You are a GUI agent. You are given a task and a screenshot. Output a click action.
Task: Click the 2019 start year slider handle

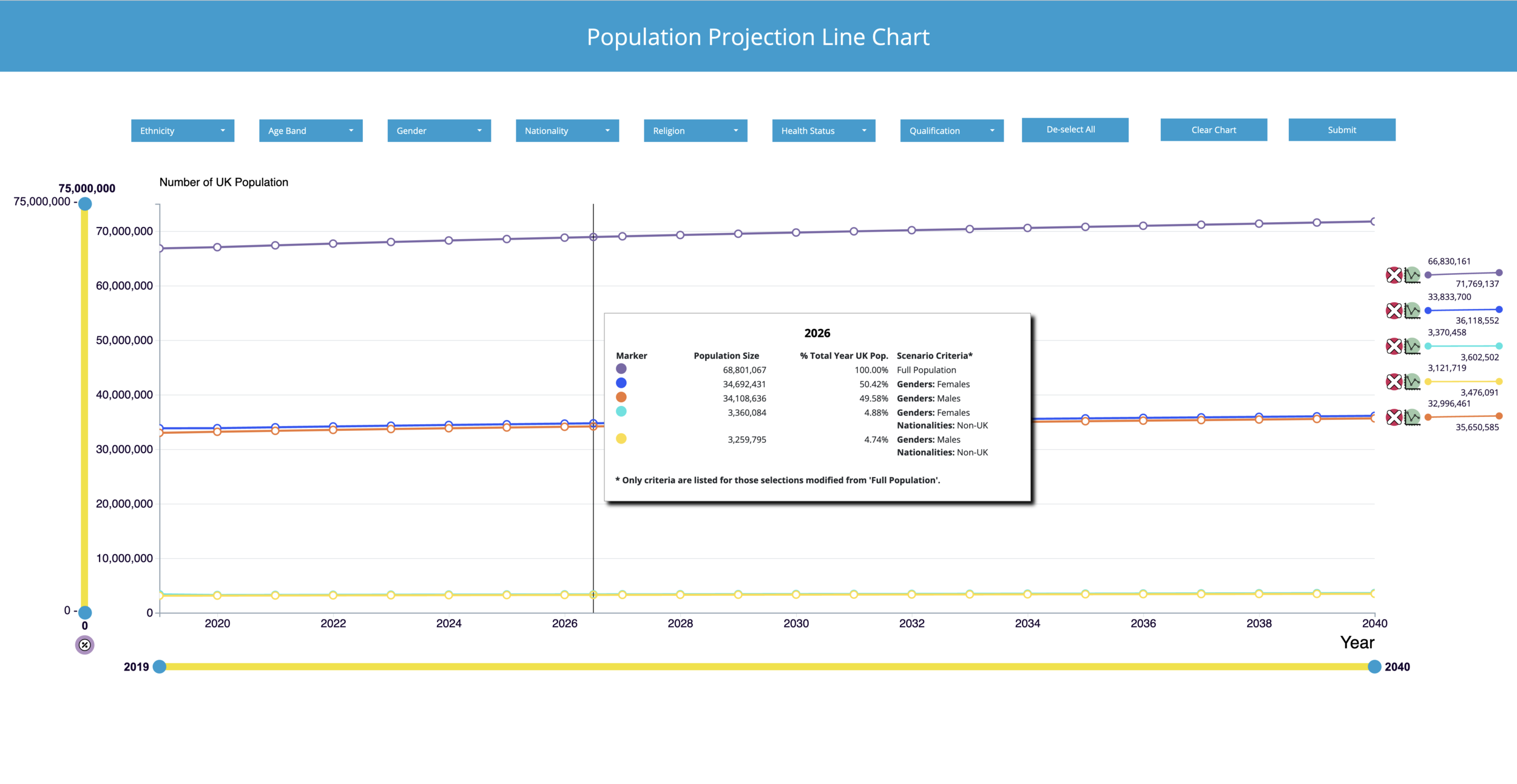[160, 667]
